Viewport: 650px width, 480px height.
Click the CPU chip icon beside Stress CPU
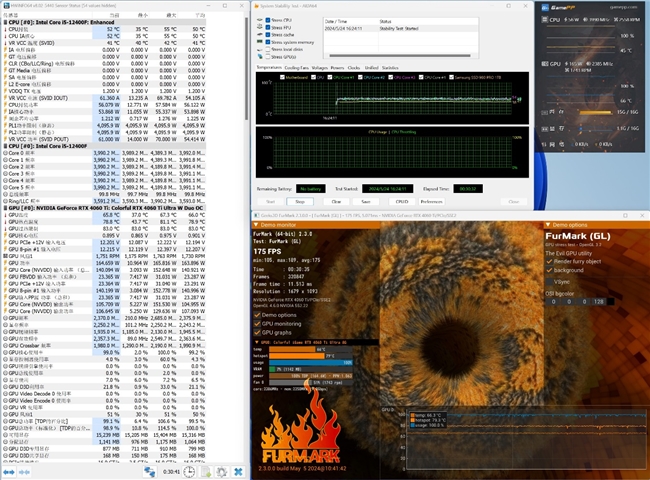pos(260,20)
